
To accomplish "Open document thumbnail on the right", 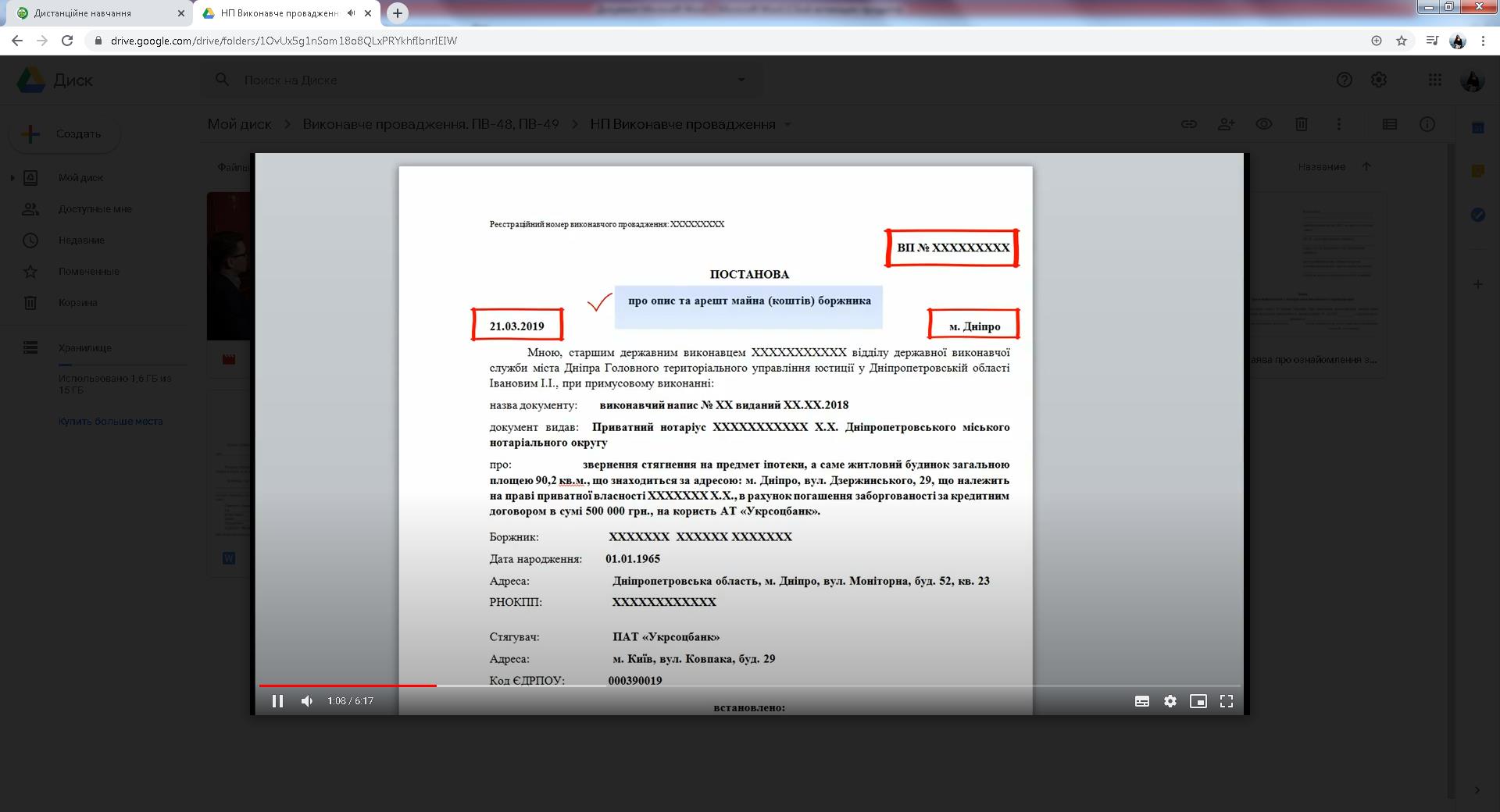I will tap(1318, 285).
